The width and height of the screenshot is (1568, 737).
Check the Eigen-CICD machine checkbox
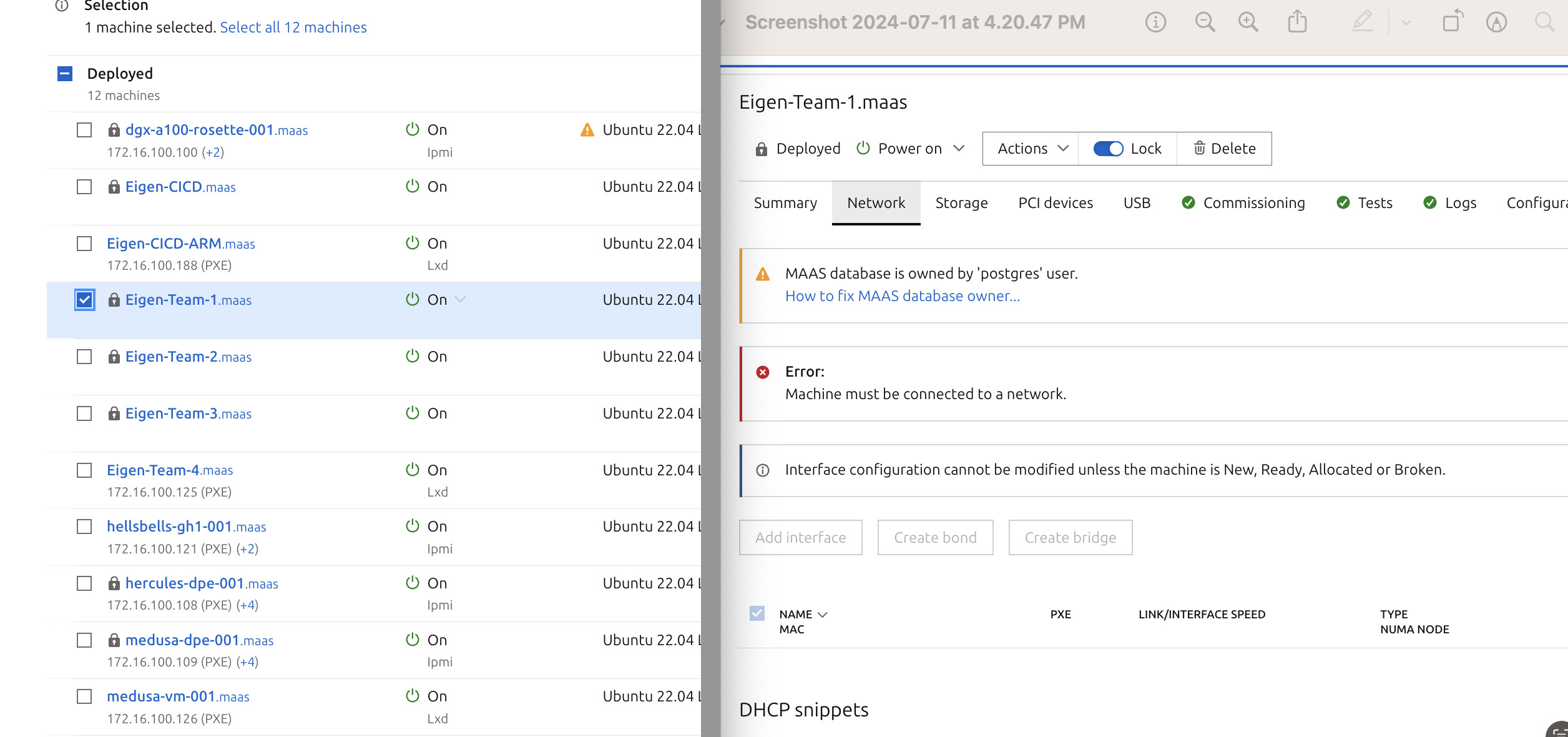84,187
